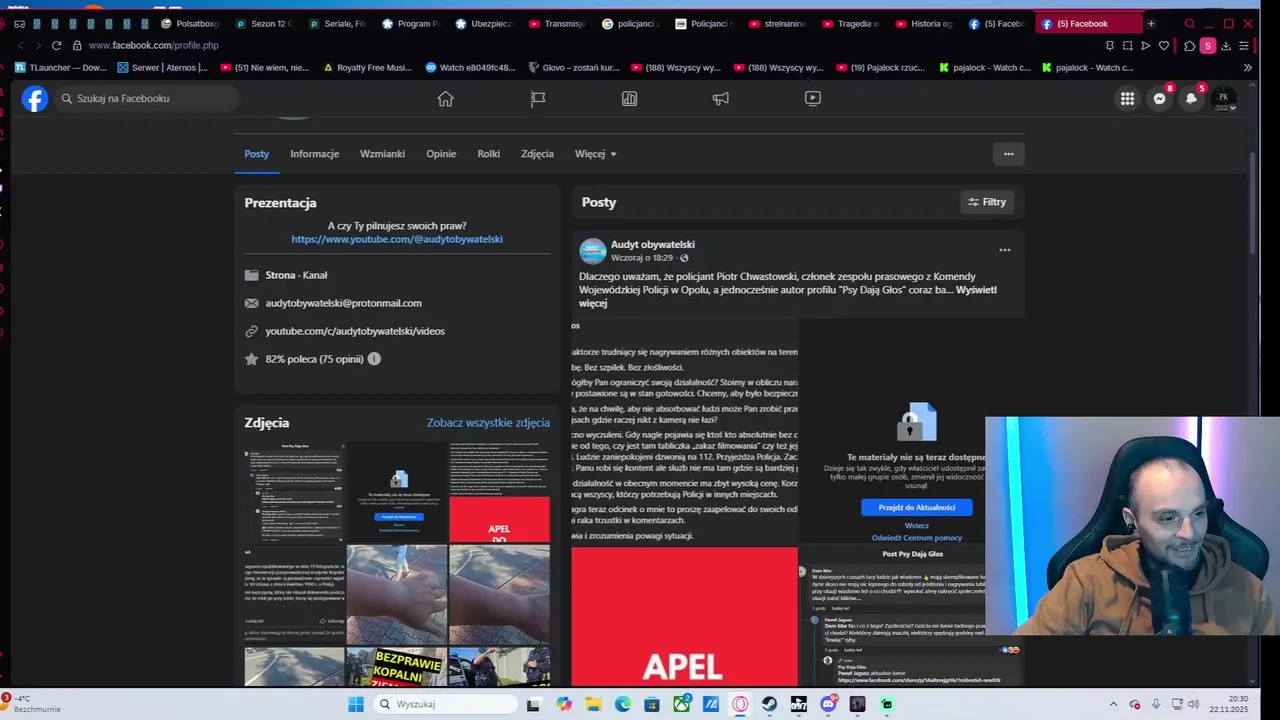The image size is (1280, 720).
Task: Open the Opera icon on taskbar
Action: (740, 704)
